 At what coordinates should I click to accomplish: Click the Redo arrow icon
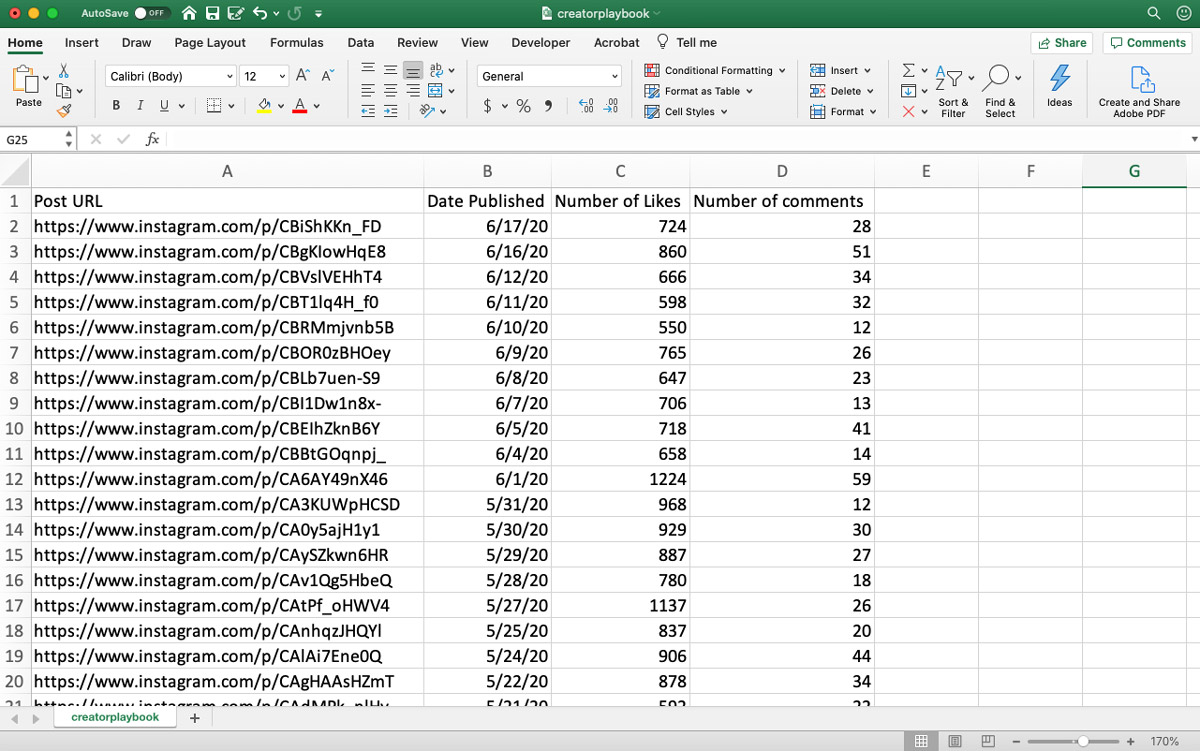pos(295,14)
